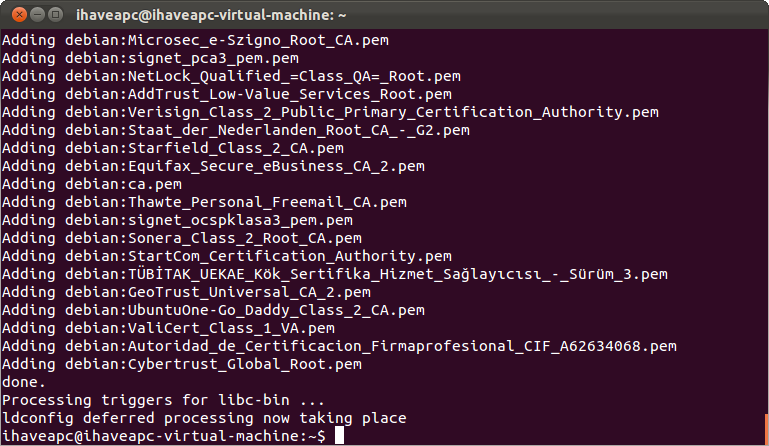The width and height of the screenshot is (769, 446).
Task: Click Cybertrust_Global_Root.pem line
Action: pos(182,364)
